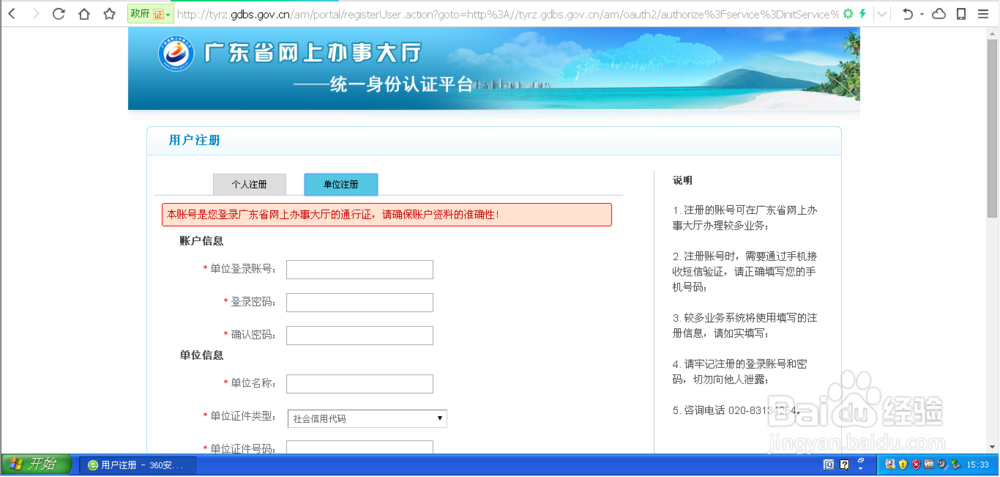Screen dimensions: 1000x477
Task: Click the help question mark icon on taskbar
Action: pos(844,465)
